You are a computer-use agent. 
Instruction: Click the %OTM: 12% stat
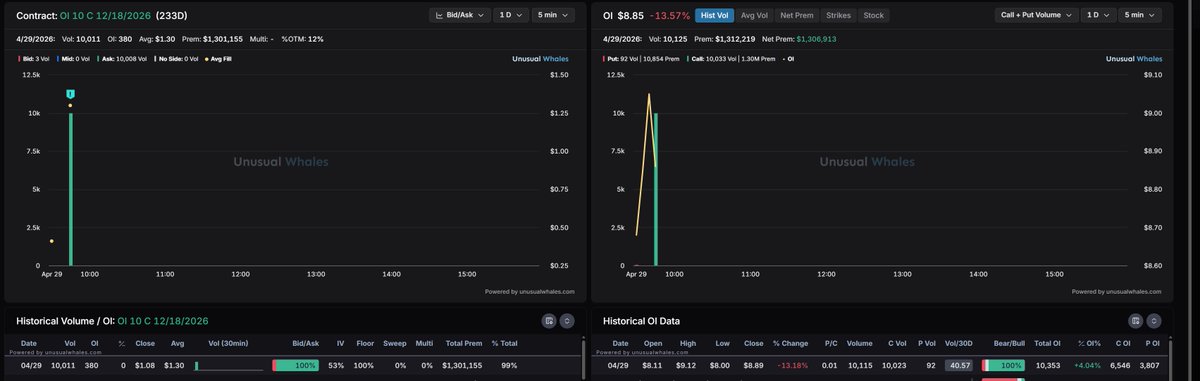click(302, 39)
